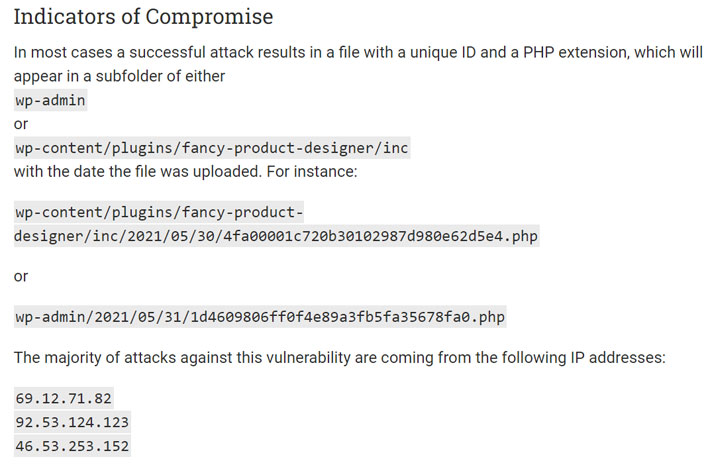
Task: Click the word 'Compromise' in the heading
Action: [x=209, y=17]
